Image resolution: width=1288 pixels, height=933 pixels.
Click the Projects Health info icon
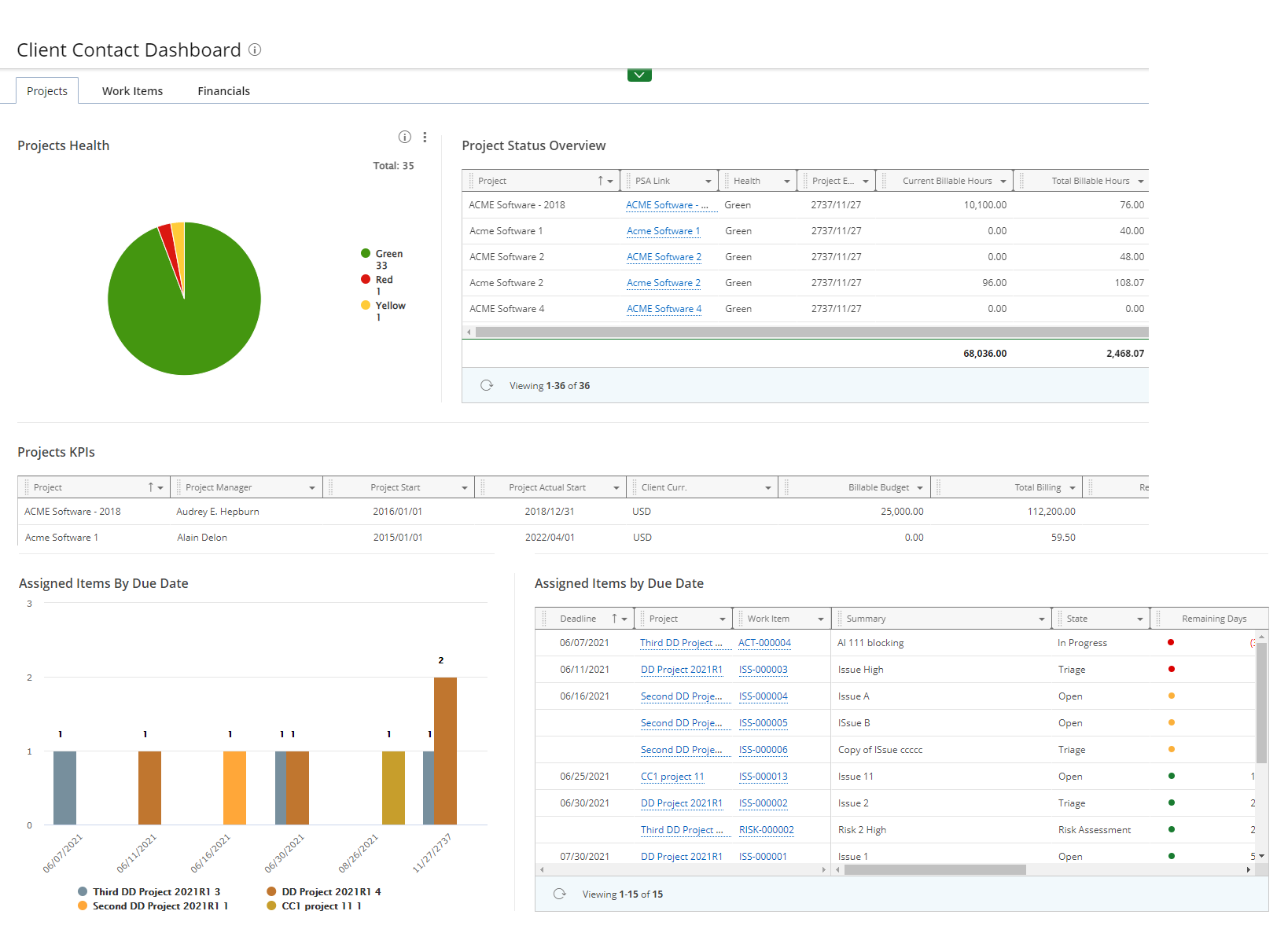(x=404, y=137)
